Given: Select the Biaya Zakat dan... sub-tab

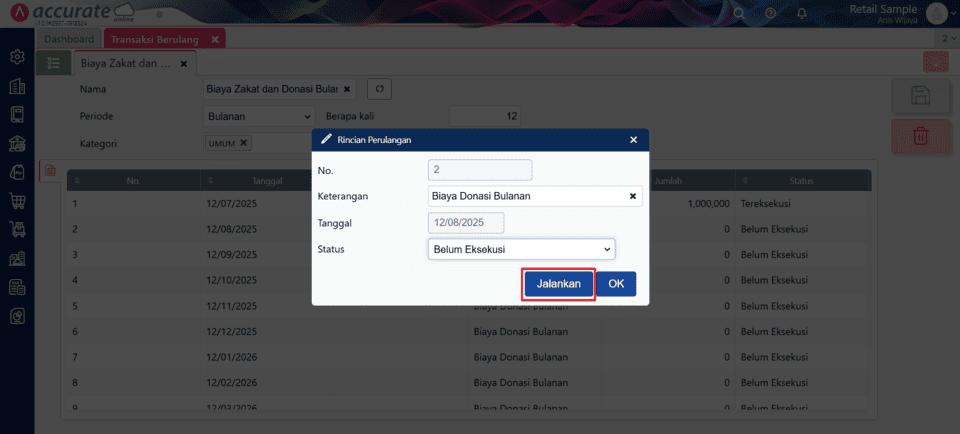Looking at the screenshot, I should 127,62.
